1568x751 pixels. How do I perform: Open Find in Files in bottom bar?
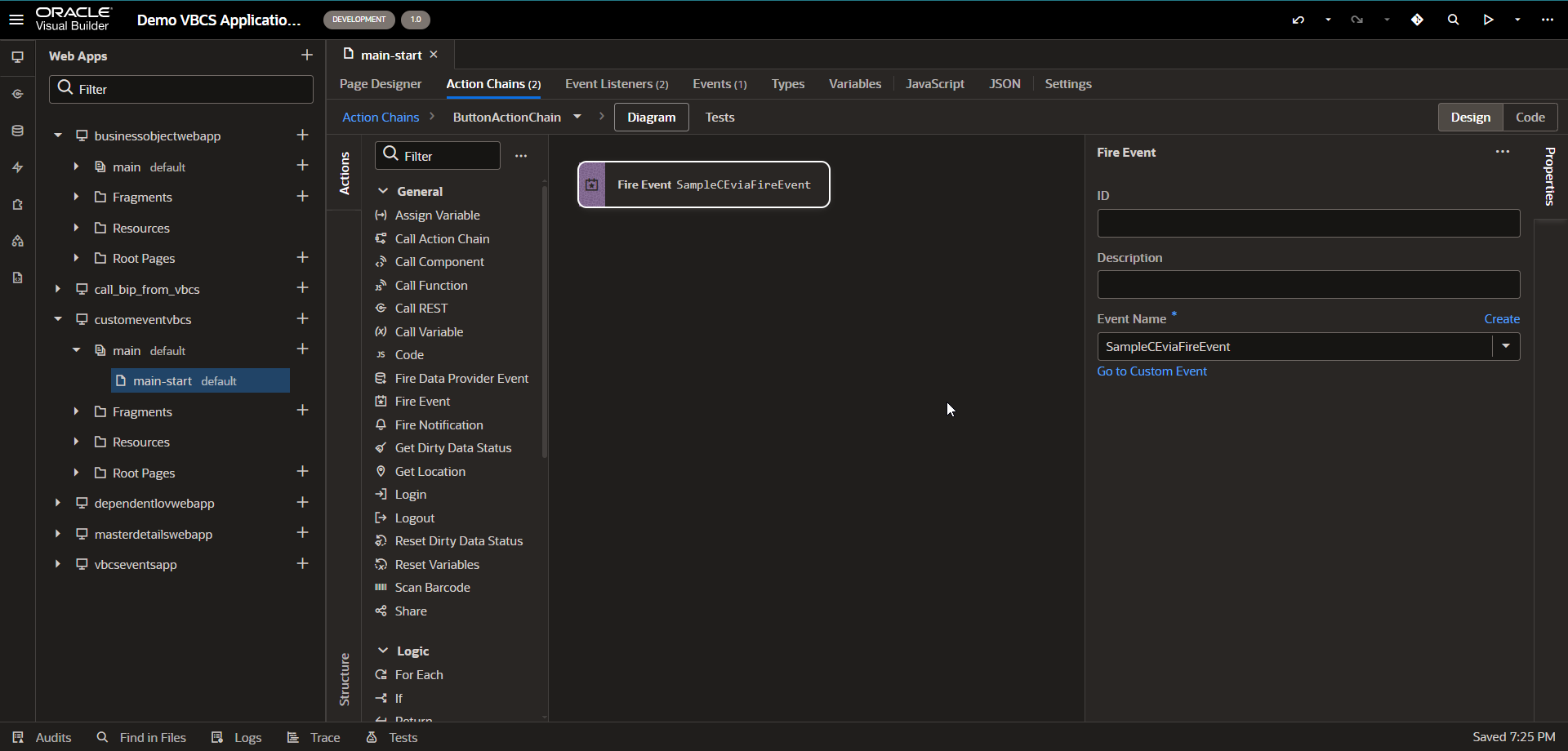[x=141, y=737]
